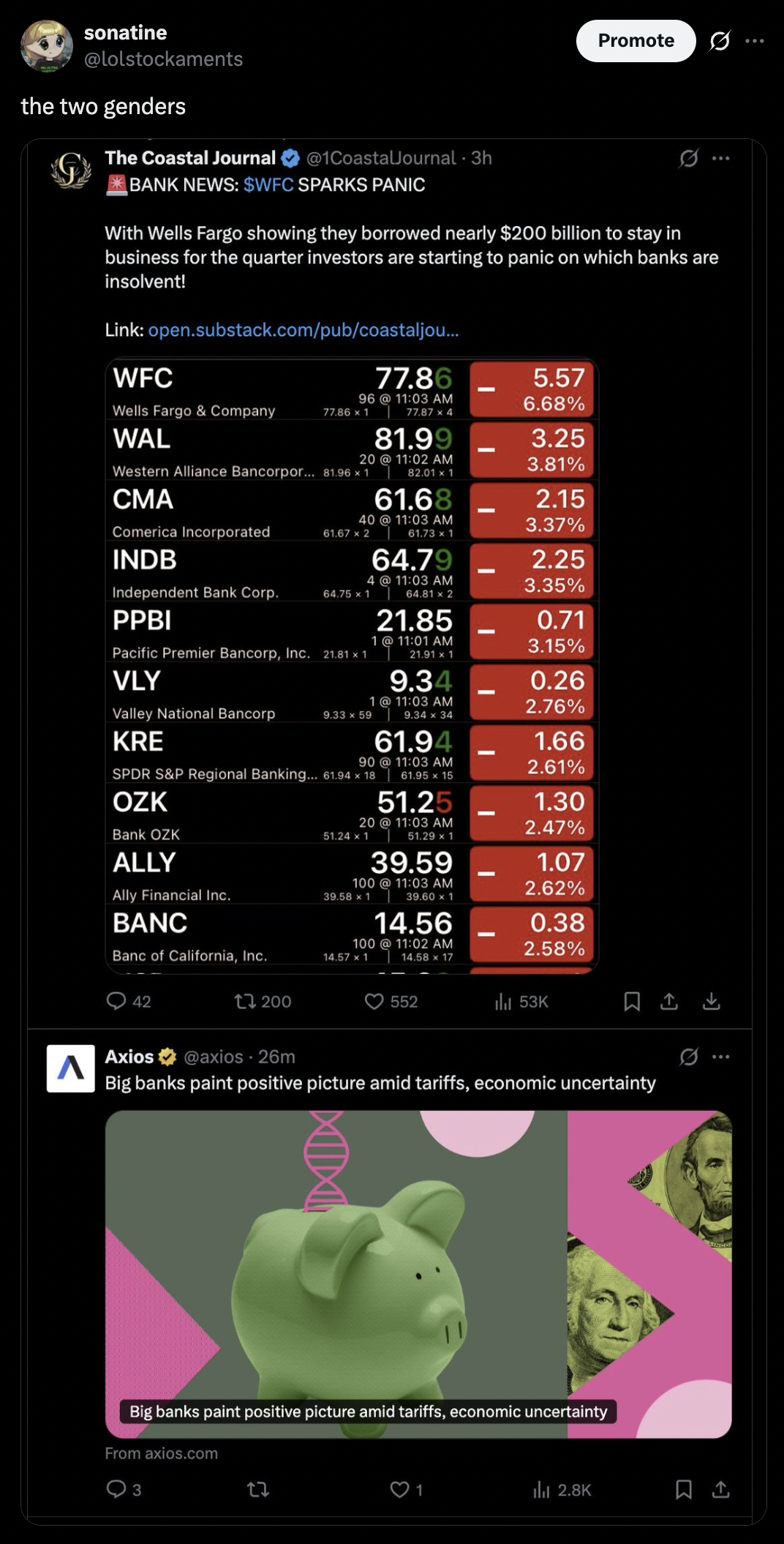This screenshot has height=1544, width=784.
Task: Repost The Coastal Journal post with 200 reposts
Action: click(263, 1001)
